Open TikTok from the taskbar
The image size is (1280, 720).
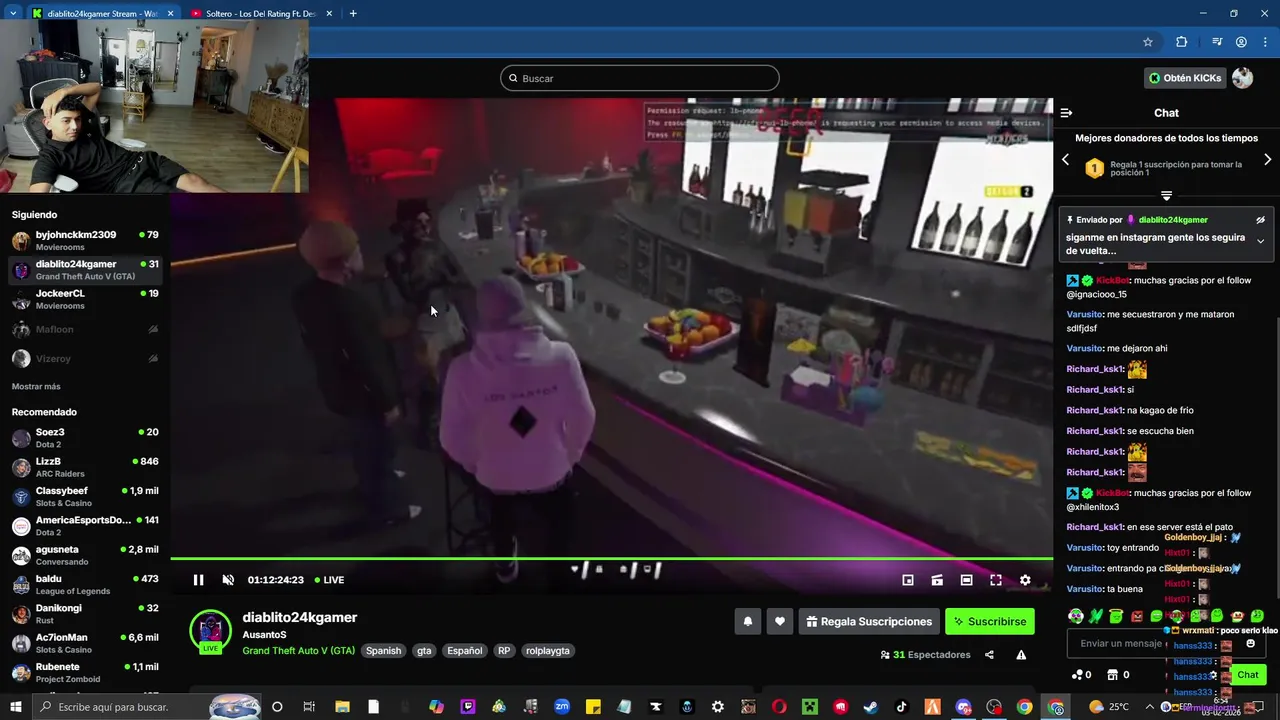(x=902, y=707)
